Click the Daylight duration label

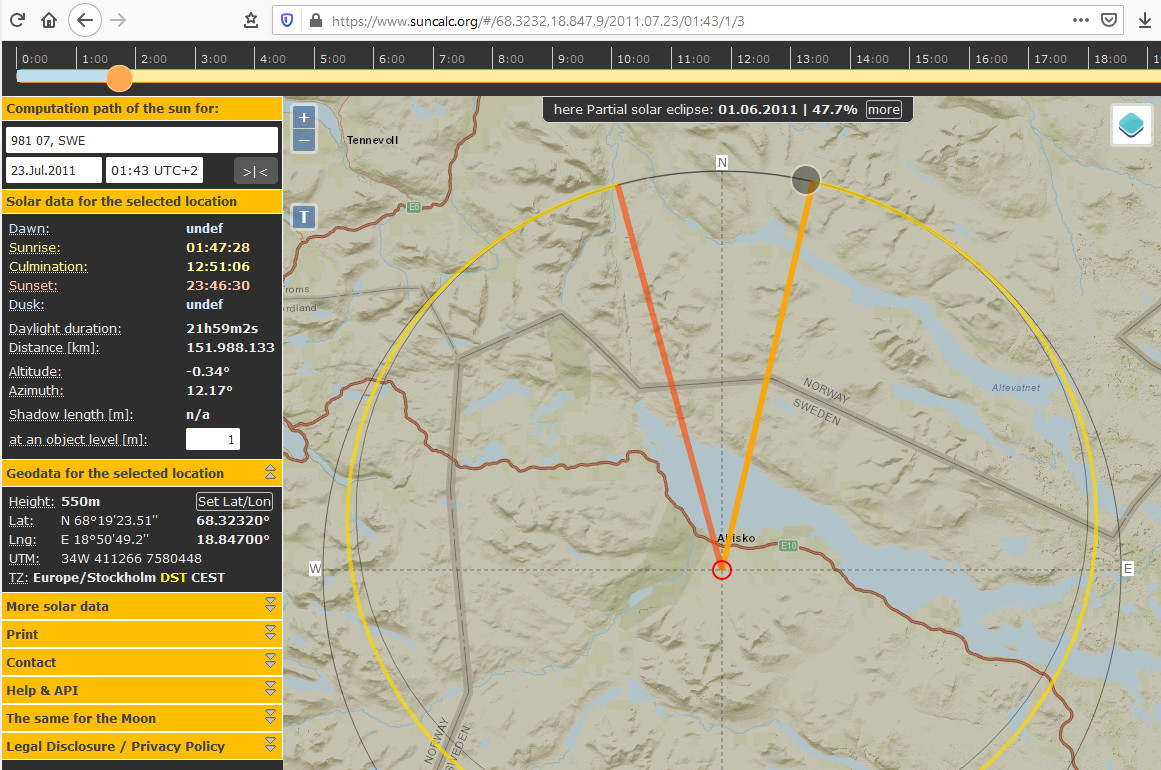tap(64, 329)
